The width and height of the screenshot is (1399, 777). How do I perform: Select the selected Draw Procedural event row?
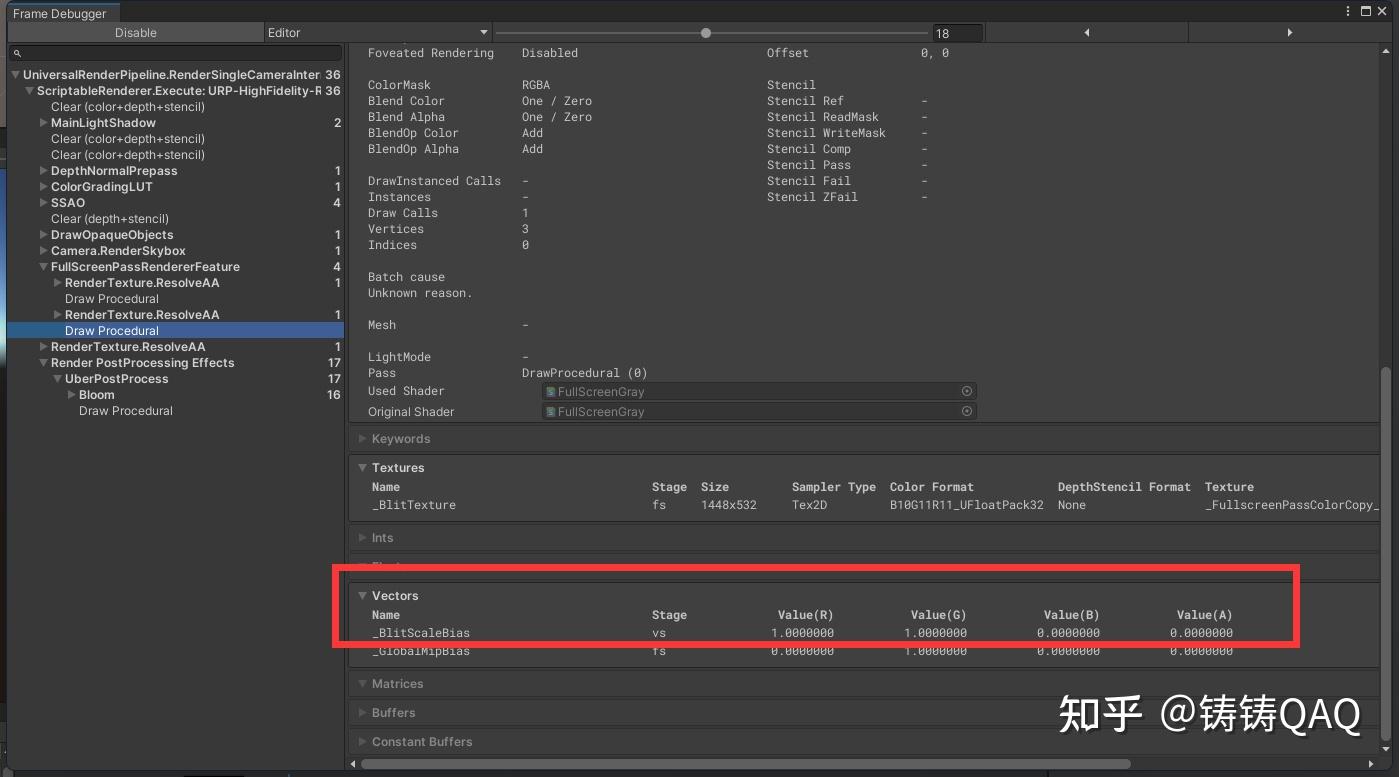point(175,331)
